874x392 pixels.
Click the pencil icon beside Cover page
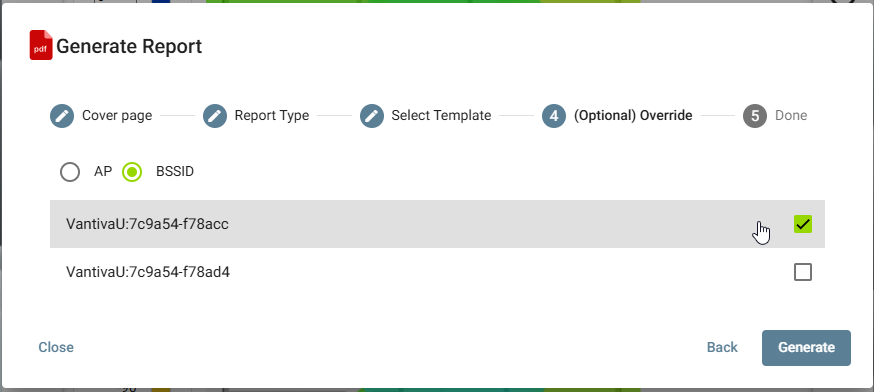pos(62,116)
